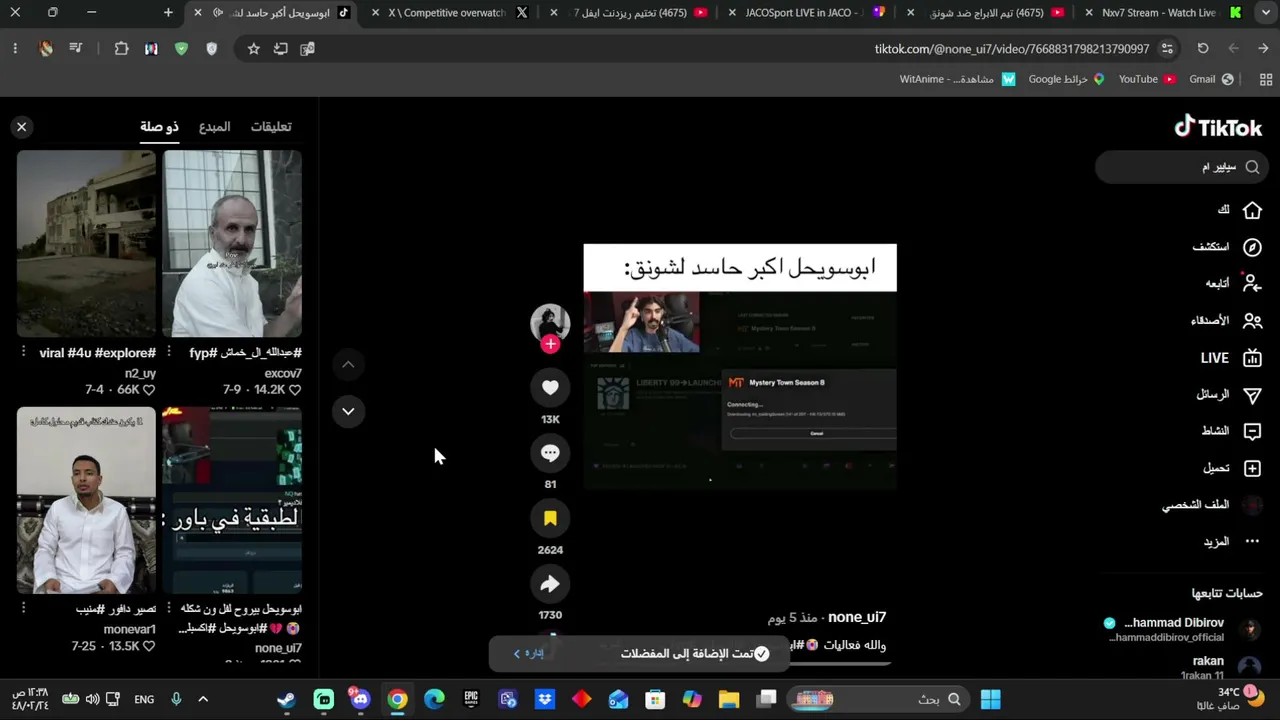
Task: Open the WitAnime bookmark
Action: coord(957,79)
